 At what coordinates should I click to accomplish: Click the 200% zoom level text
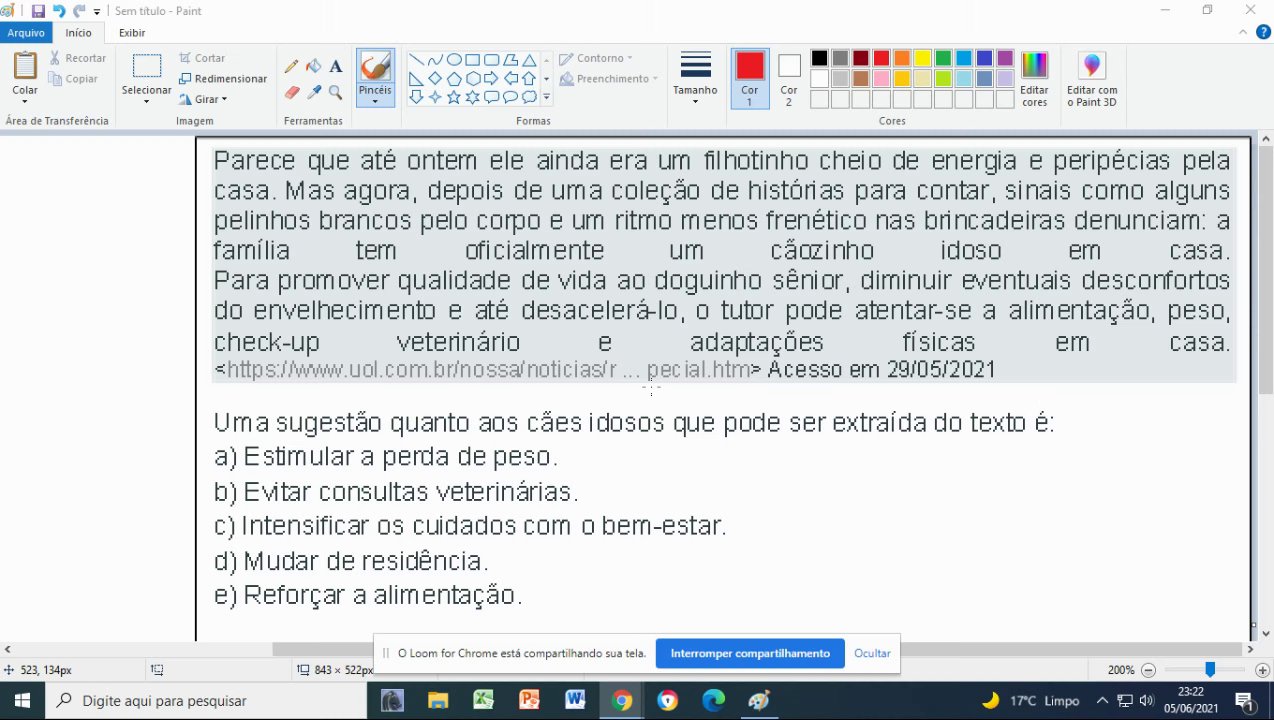[1120, 670]
